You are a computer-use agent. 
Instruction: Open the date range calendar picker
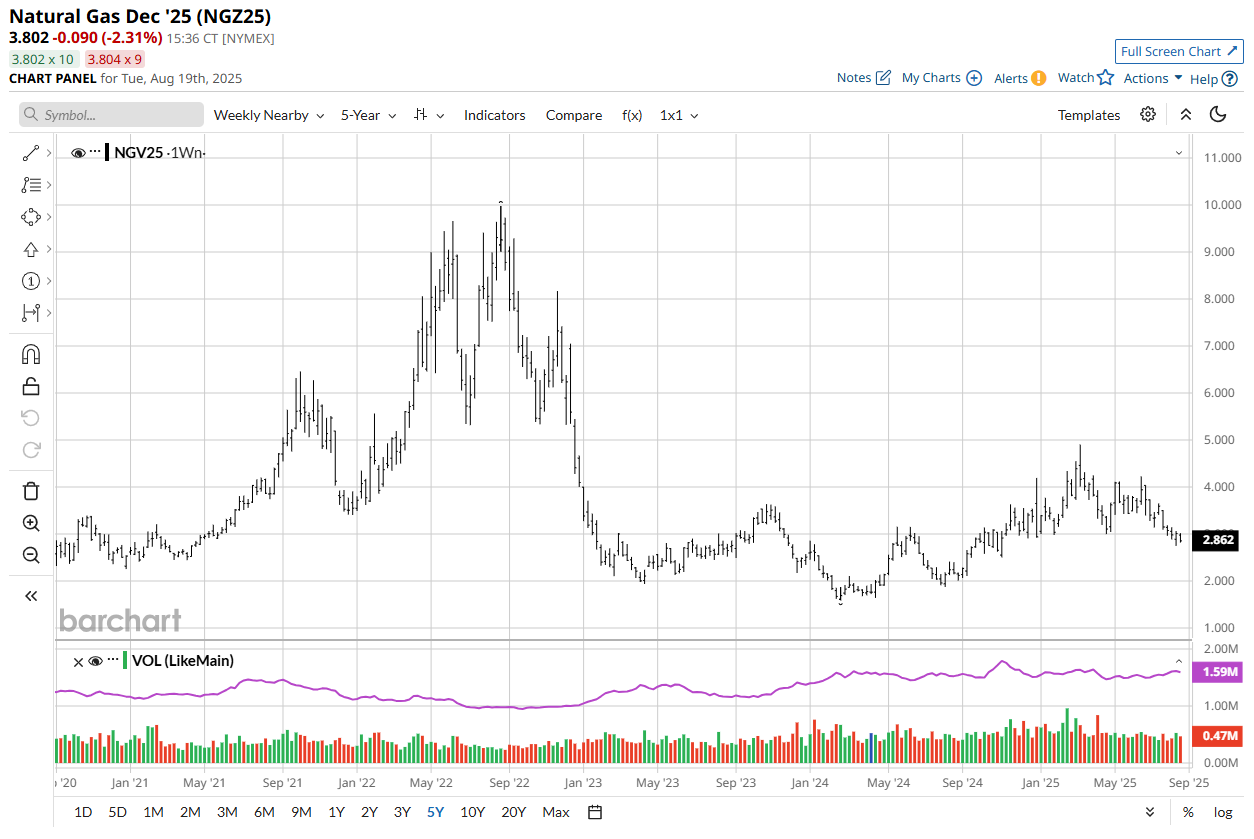pyautogui.click(x=595, y=812)
